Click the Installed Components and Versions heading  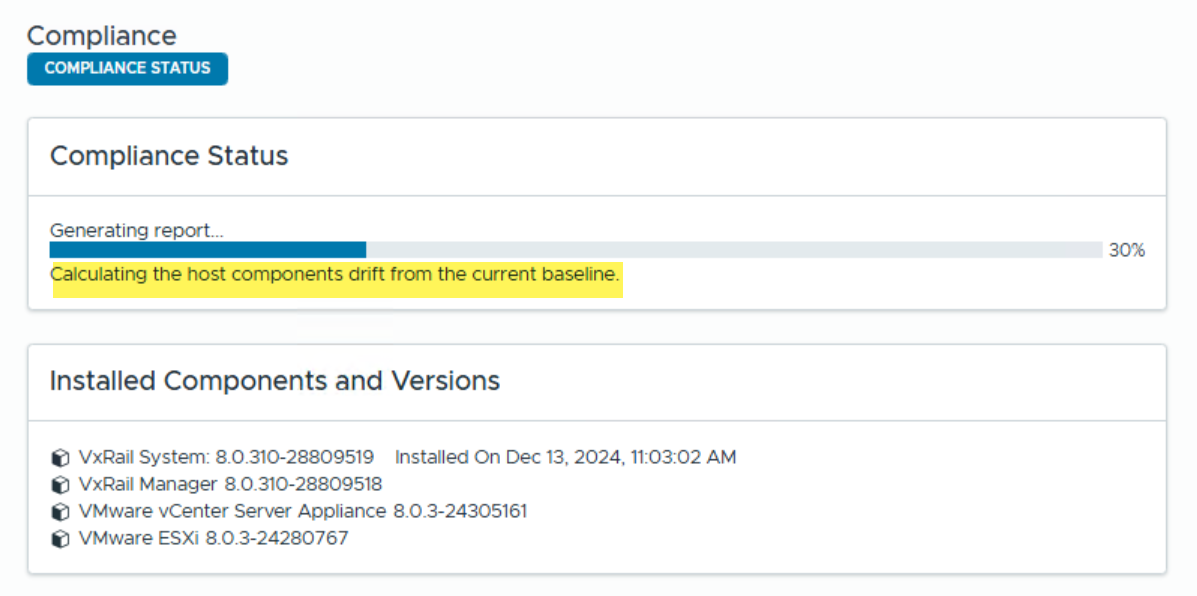(x=275, y=381)
